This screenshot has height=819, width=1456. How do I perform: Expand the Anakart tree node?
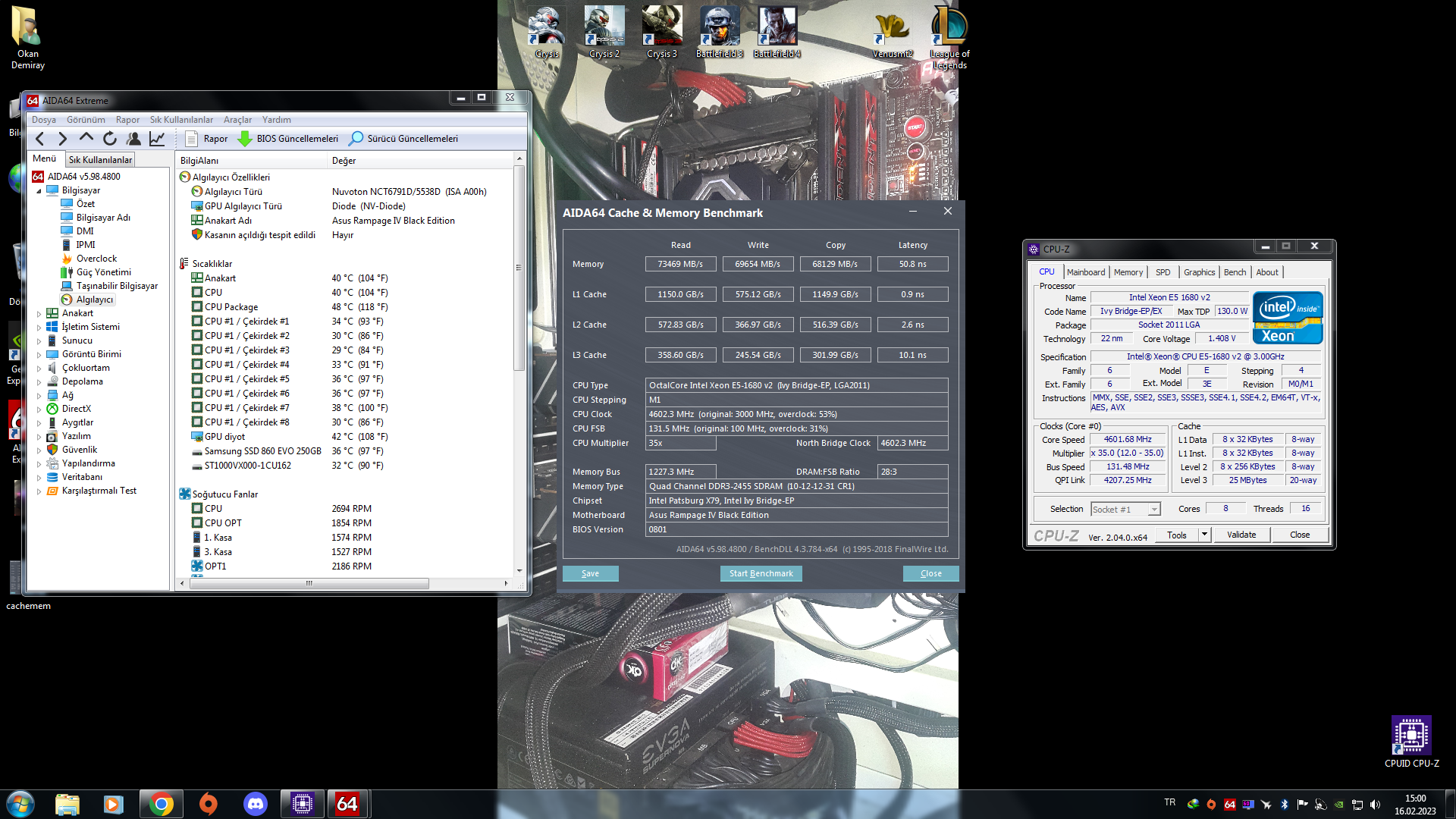pos(39,313)
